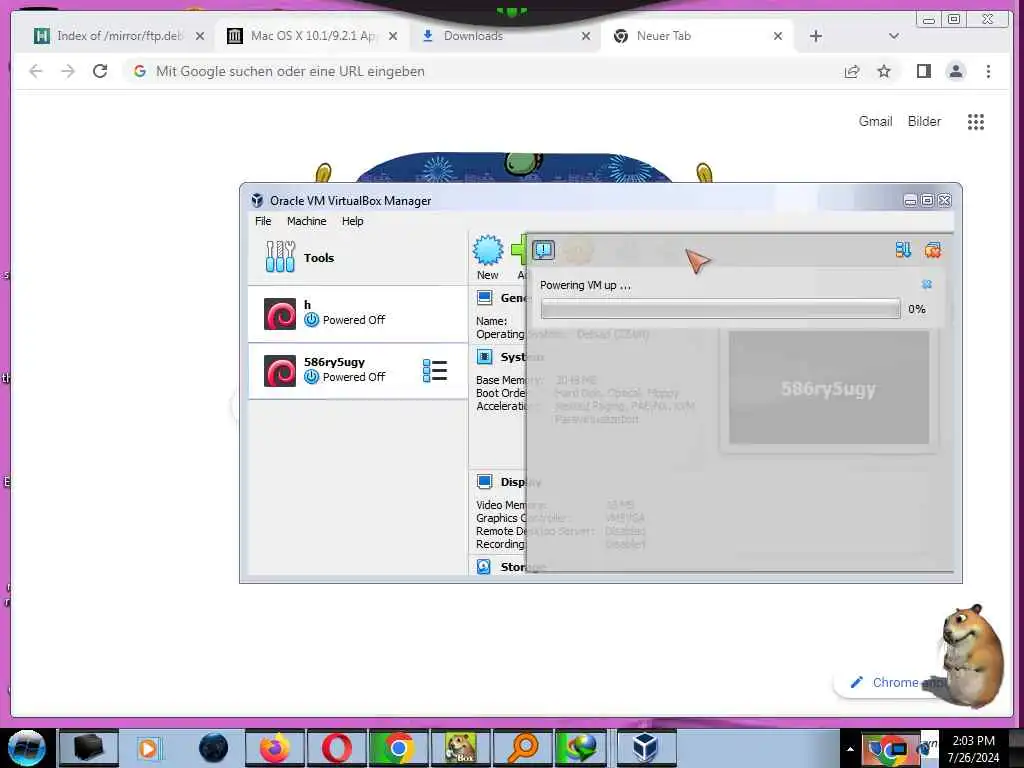
Task: Open the Windows Start button
Action: 27,748
